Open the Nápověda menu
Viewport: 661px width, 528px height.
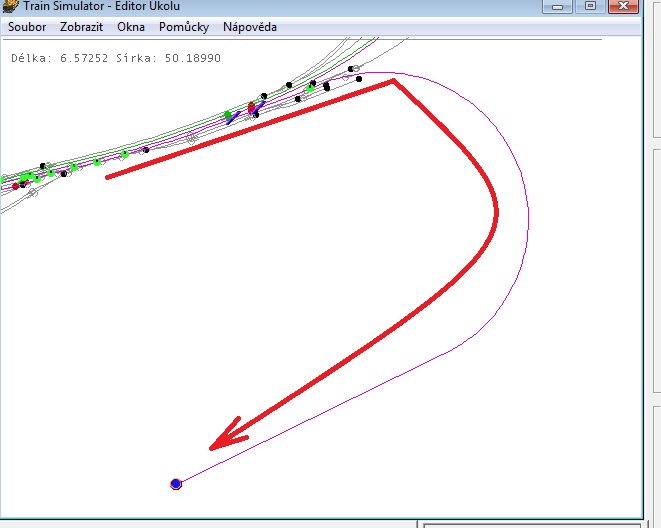(250, 27)
